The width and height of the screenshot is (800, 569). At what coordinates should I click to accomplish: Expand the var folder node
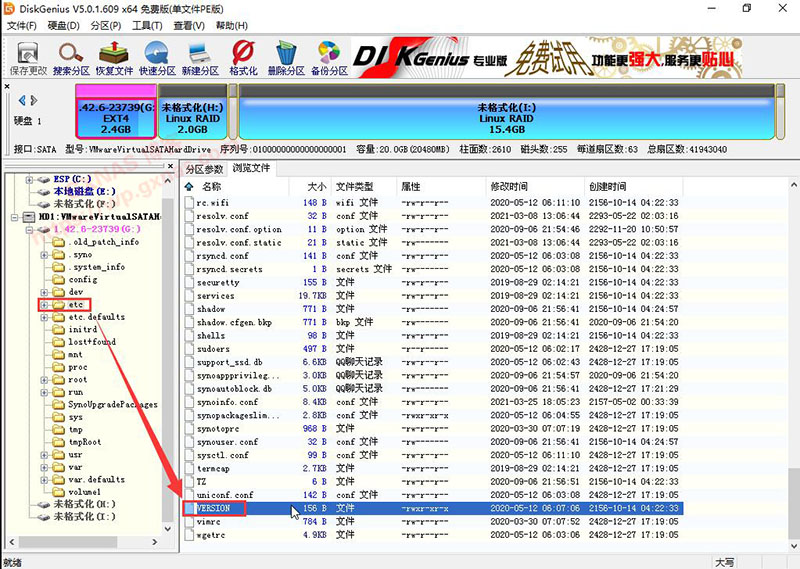[x=44, y=467]
